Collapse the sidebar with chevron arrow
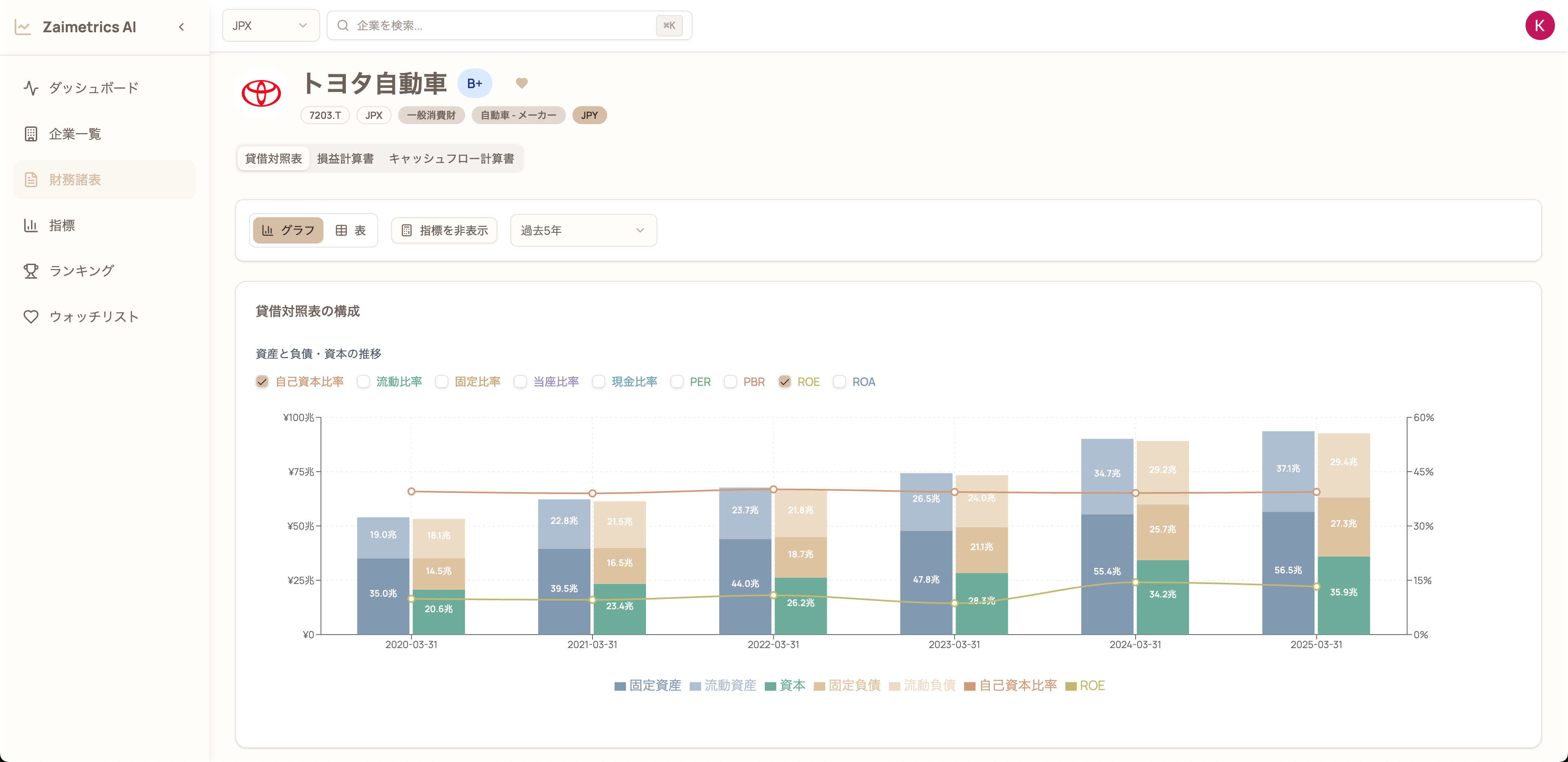This screenshot has height=762, width=1568. 181,27
